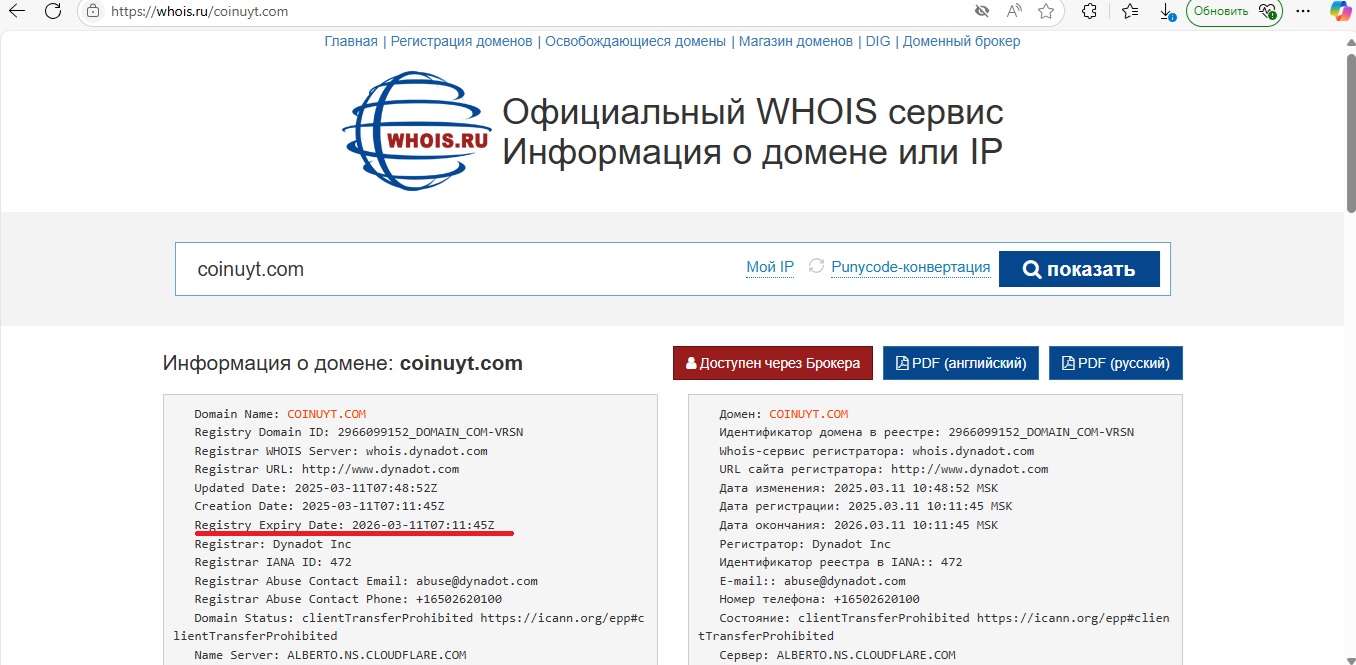1356x665 pixels.
Task: Open the three-dot settings menu
Action: point(1302,12)
